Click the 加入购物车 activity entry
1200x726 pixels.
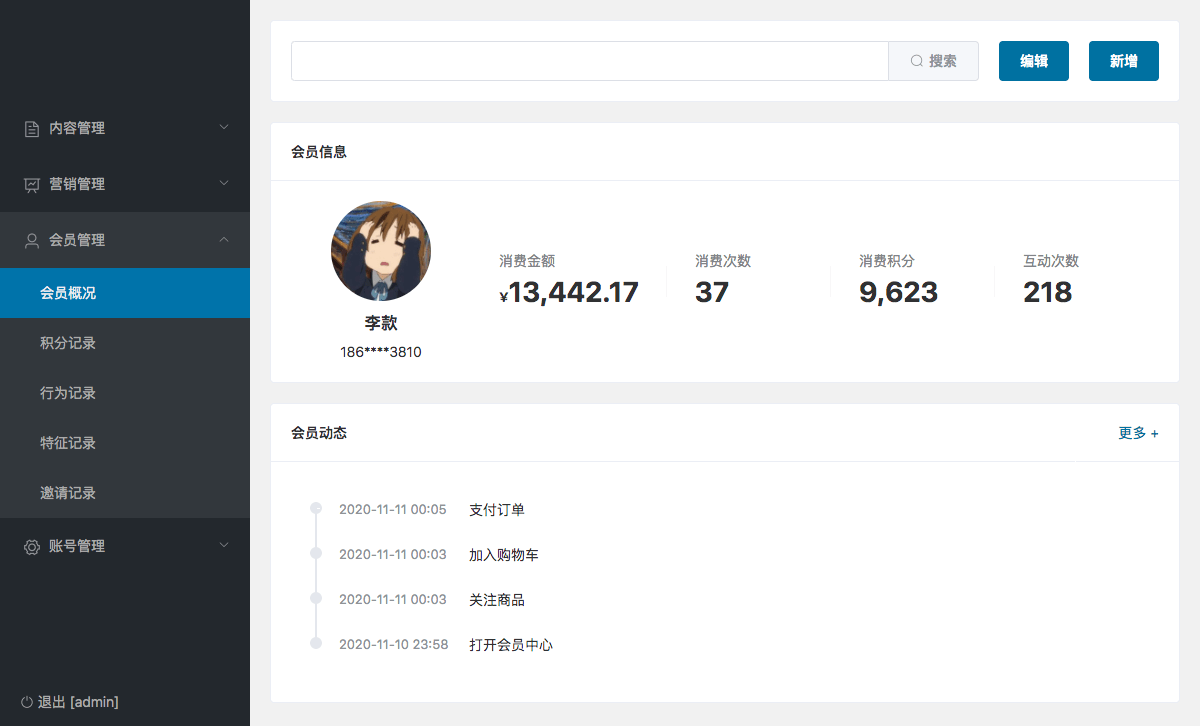(504, 555)
